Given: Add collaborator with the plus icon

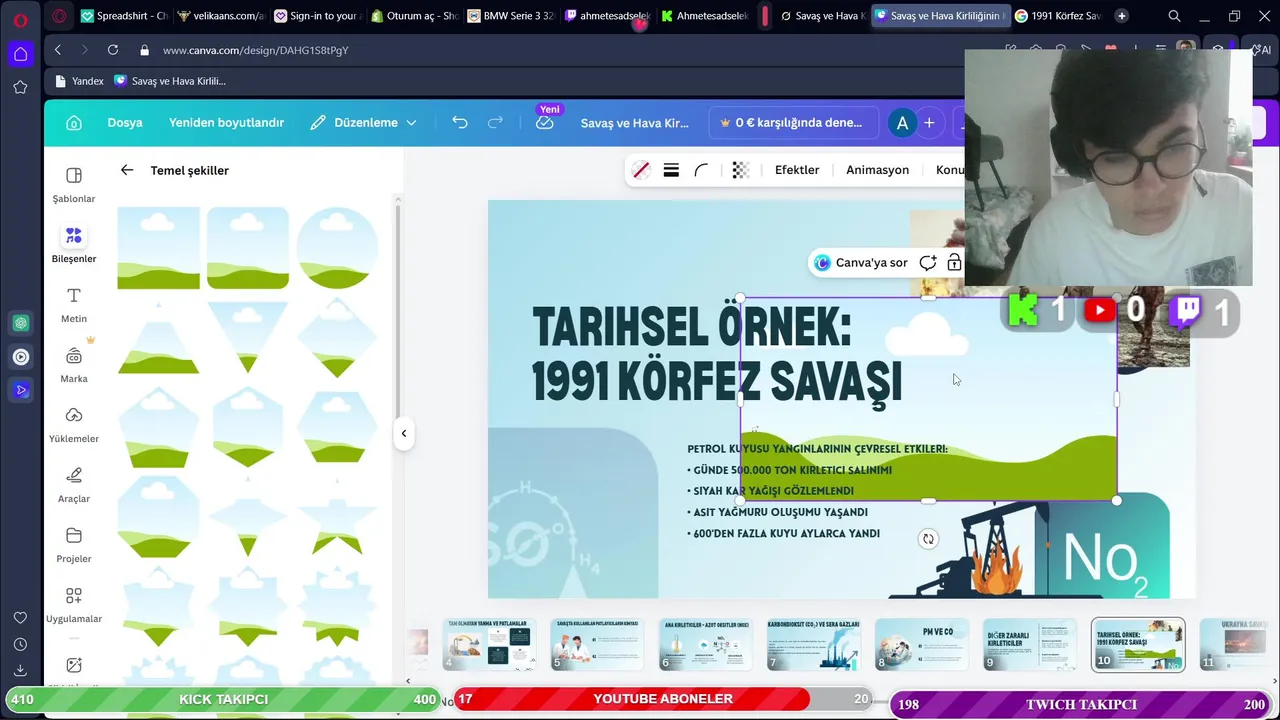Looking at the screenshot, I should pyautogui.click(x=929, y=122).
